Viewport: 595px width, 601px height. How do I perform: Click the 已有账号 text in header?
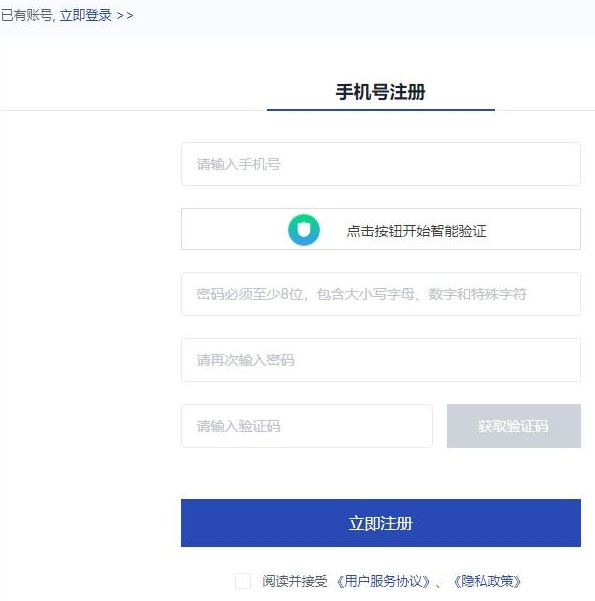pyautogui.click(x=26, y=15)
